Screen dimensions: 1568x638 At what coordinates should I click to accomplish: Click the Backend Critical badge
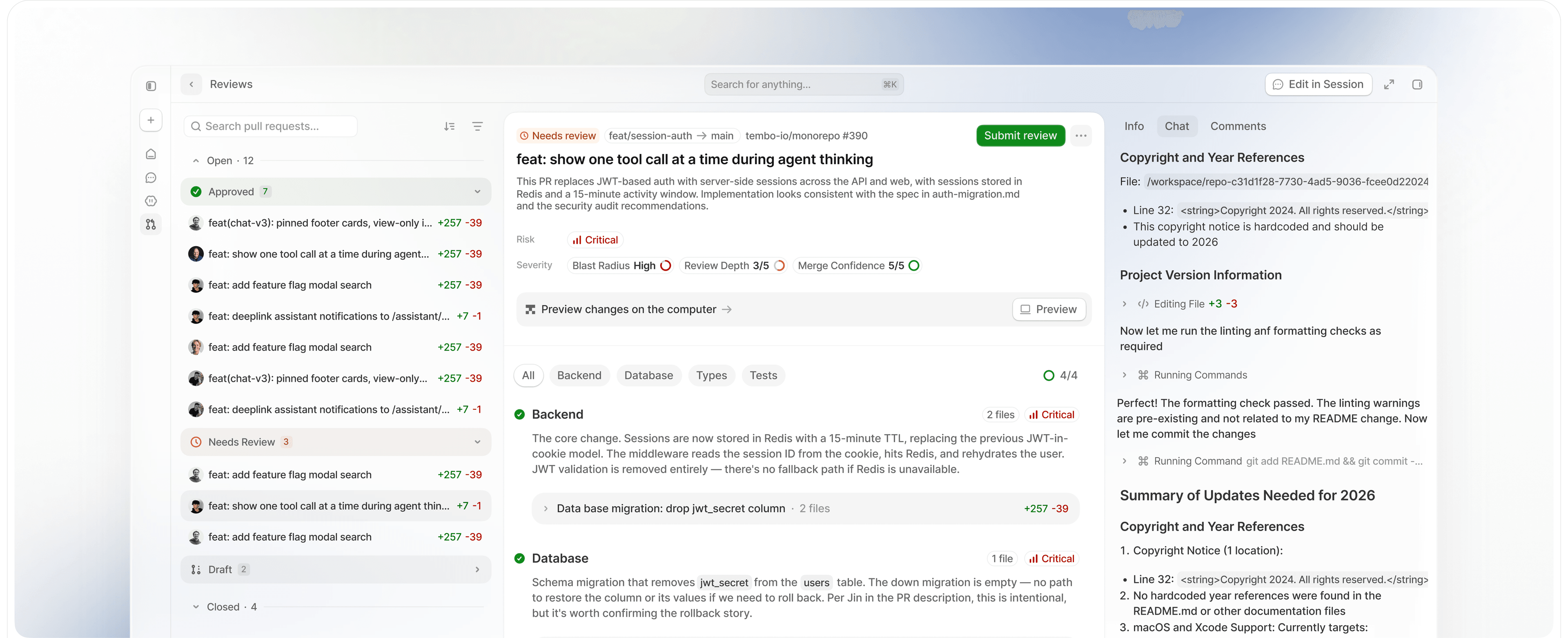tap(1051, 414)
